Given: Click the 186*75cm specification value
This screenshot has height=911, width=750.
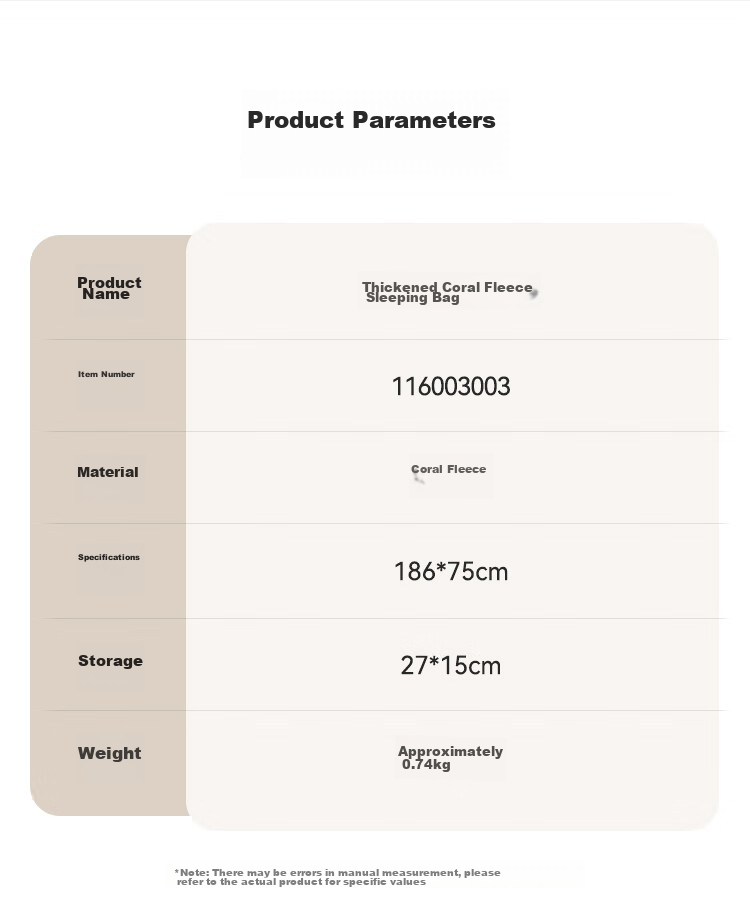Looking at the screenshot, I should 451,571.
